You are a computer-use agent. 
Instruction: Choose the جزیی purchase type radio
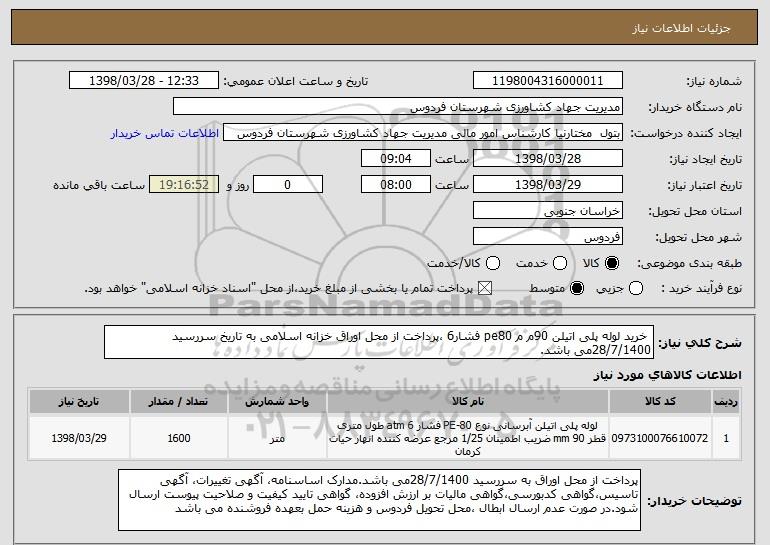point(636,289)
